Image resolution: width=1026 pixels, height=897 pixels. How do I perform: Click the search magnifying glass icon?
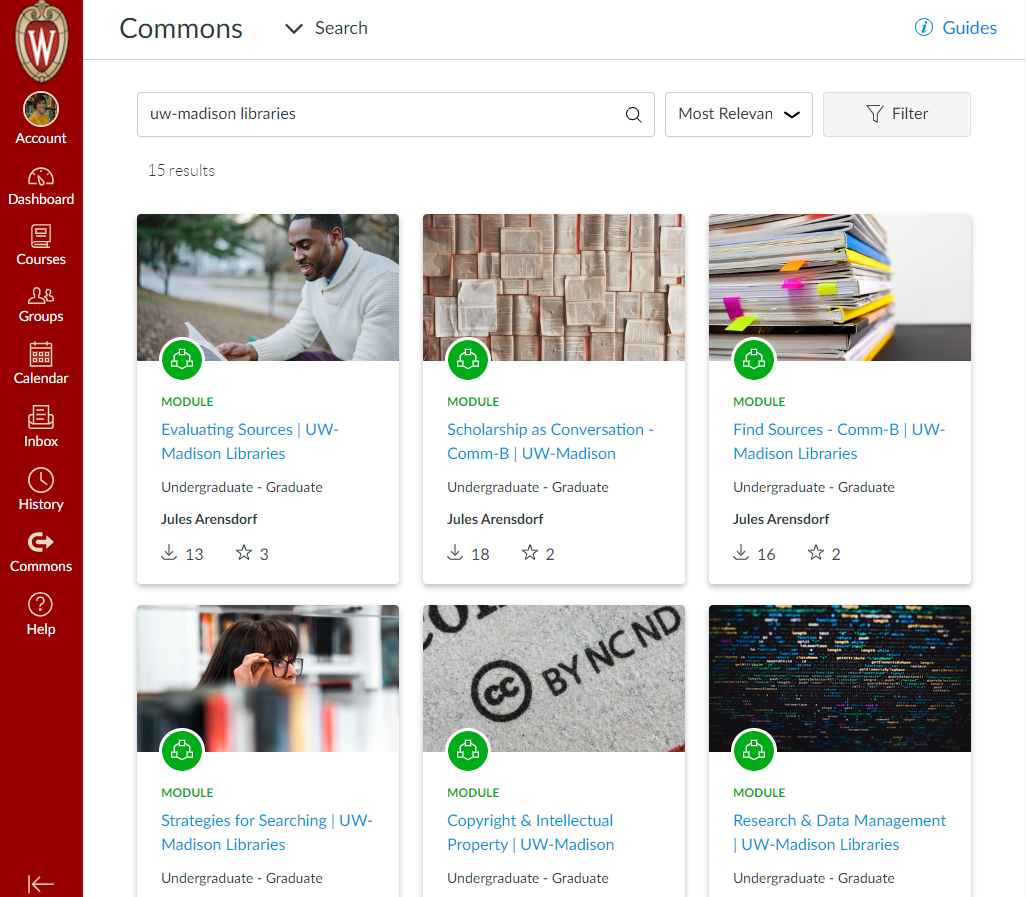[x=633, y=115]
